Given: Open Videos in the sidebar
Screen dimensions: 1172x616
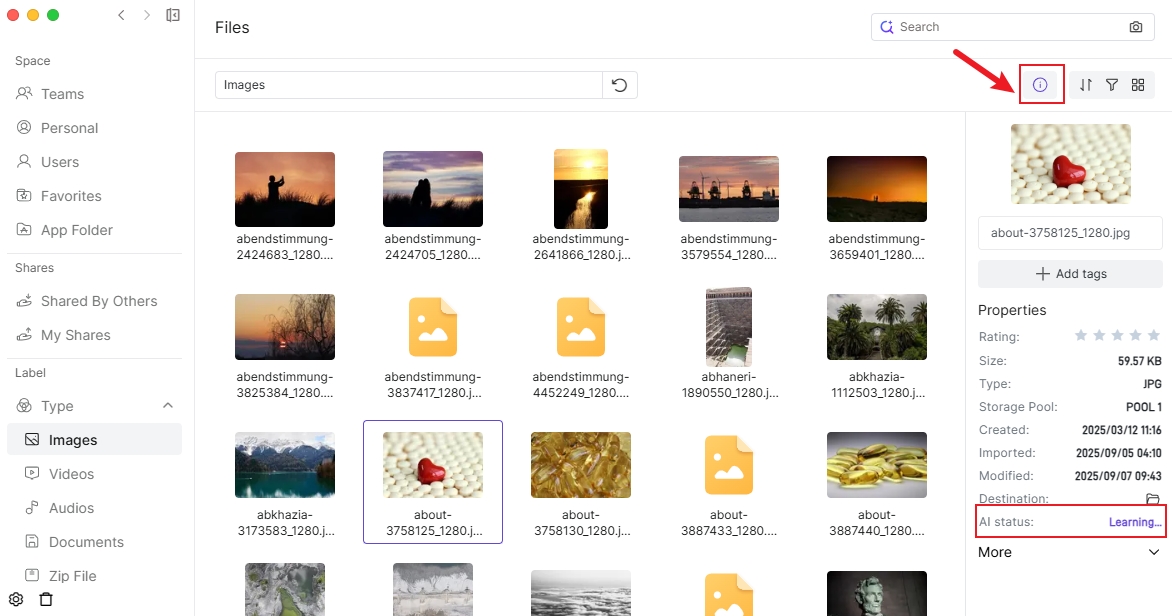Looking at the screenshot, I should coord(71,474).
